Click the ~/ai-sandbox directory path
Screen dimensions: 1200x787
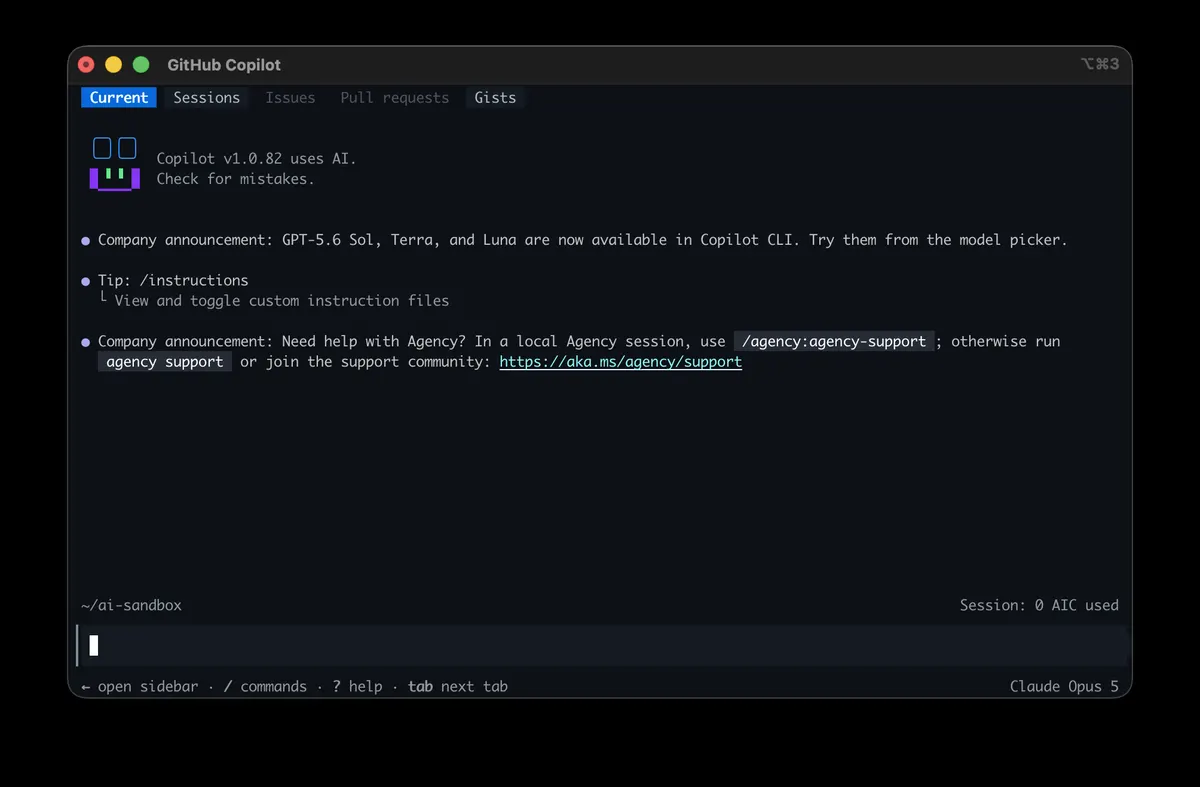click(x=131, y=605)
